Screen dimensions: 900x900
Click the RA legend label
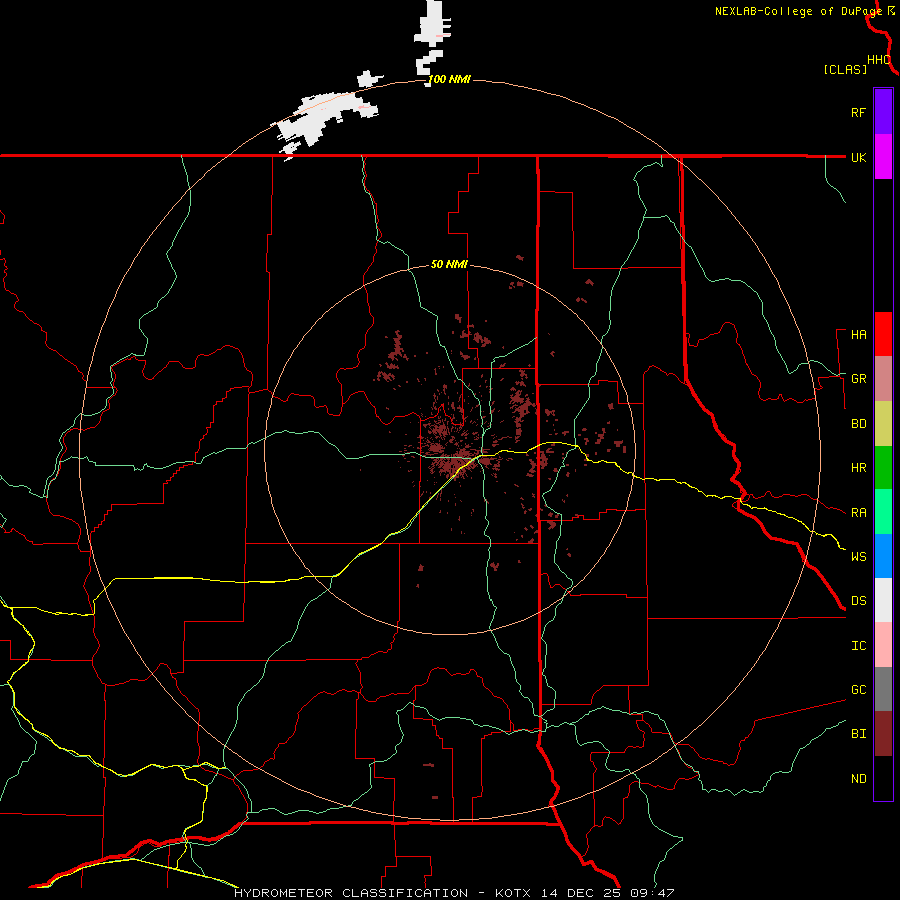tap(858, 513)
